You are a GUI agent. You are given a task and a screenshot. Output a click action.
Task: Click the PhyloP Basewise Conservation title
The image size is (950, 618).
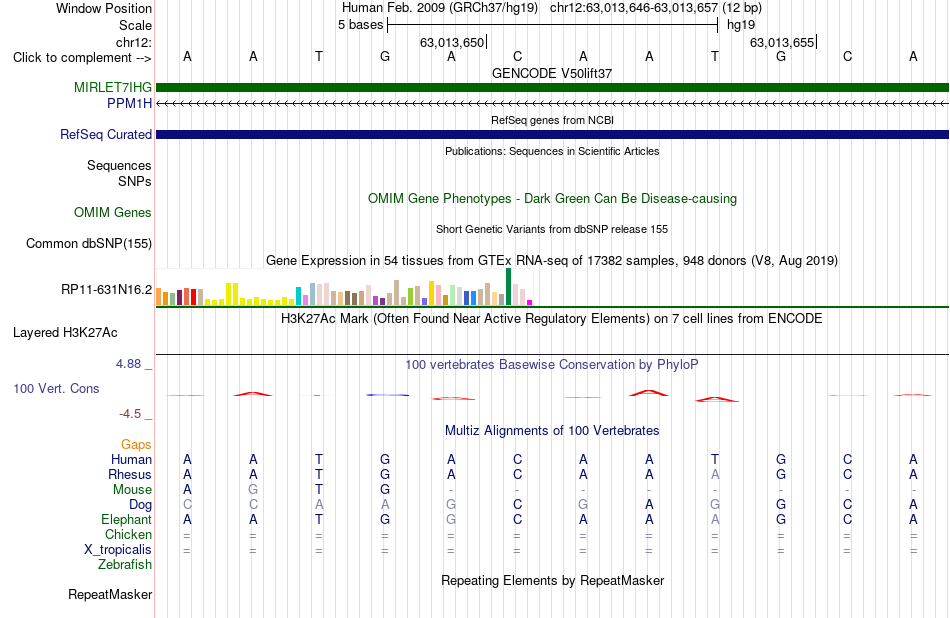552,365
